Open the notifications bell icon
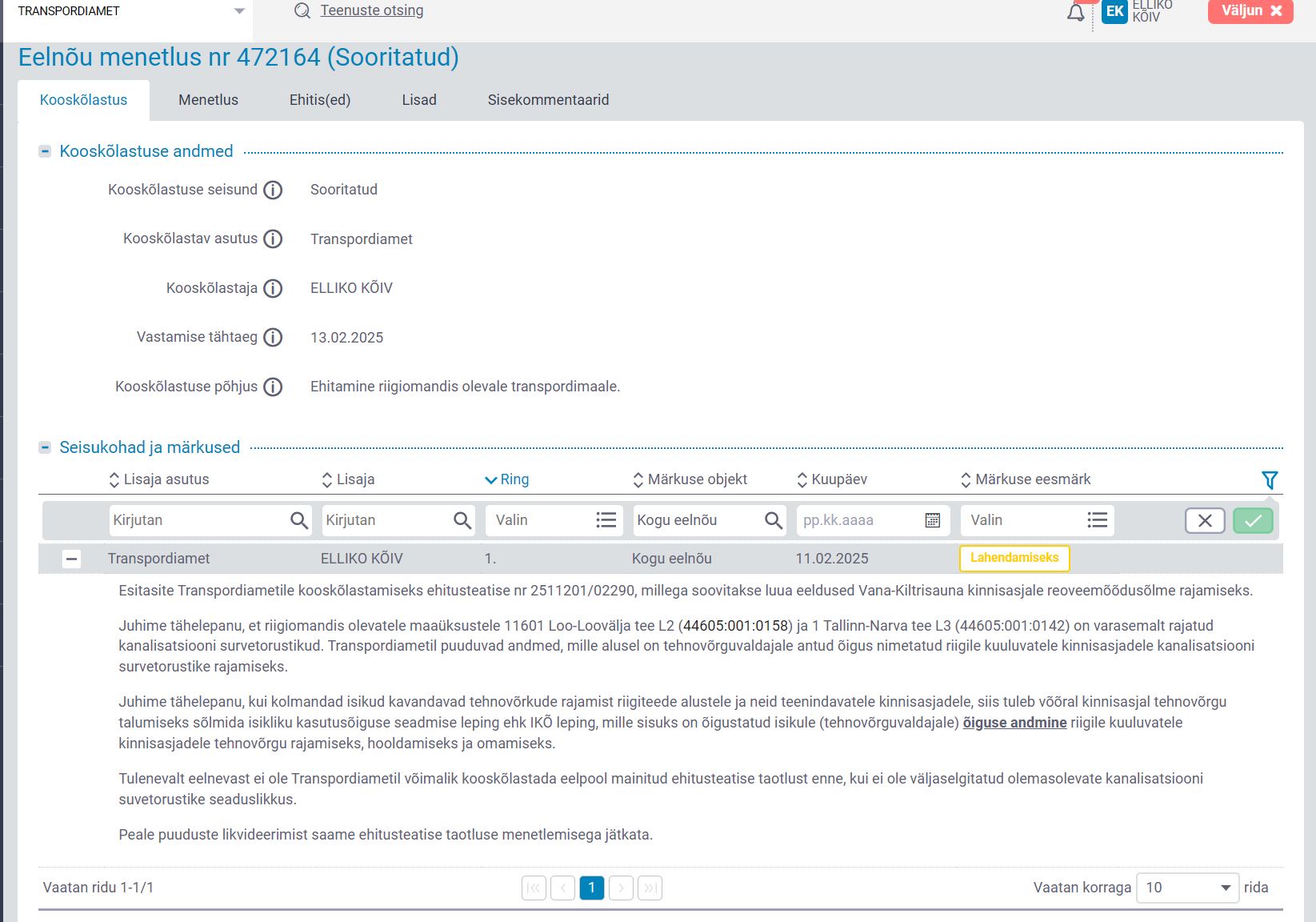Screen dimensions: 1316x922 coord(1076,13)
